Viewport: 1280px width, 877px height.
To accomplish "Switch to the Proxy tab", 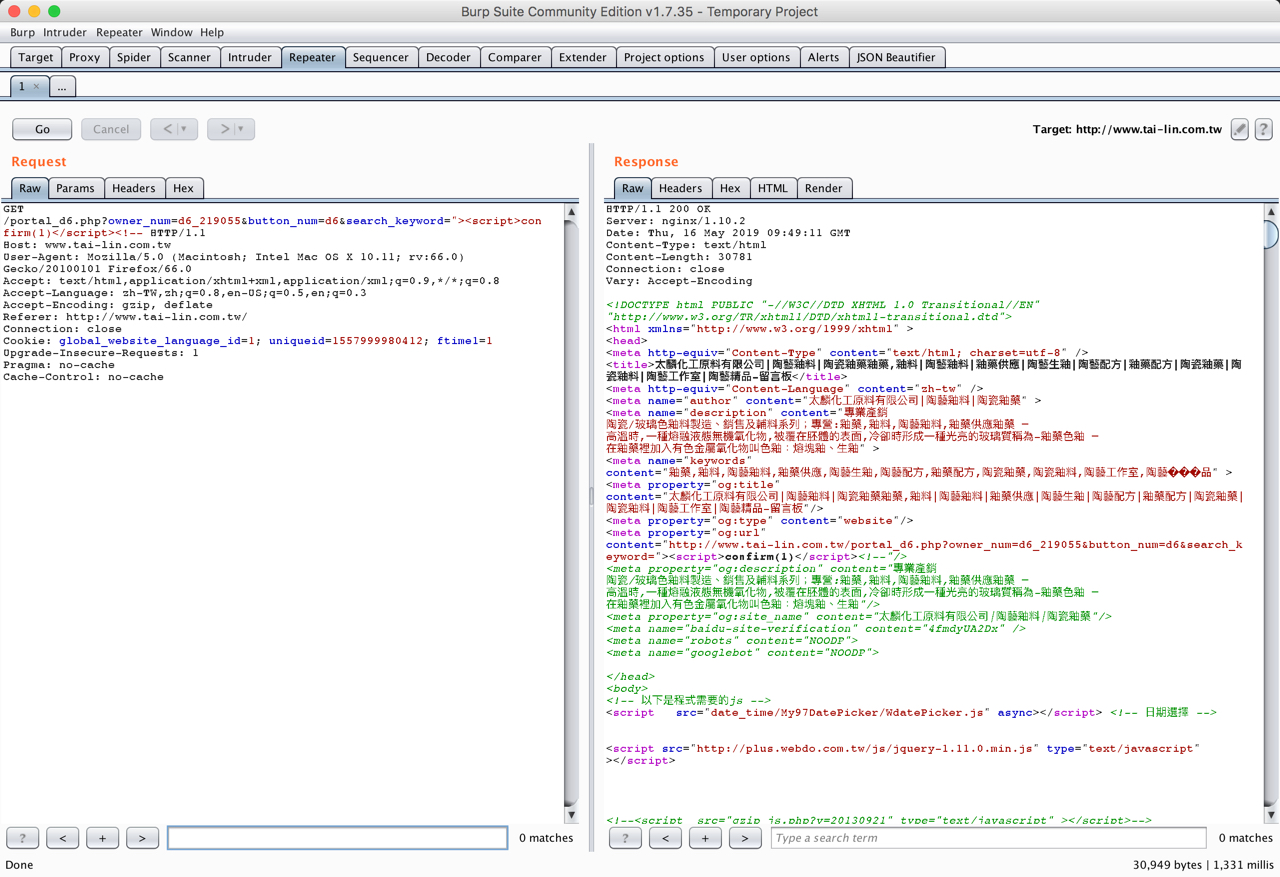I will [x=84, y=57].
